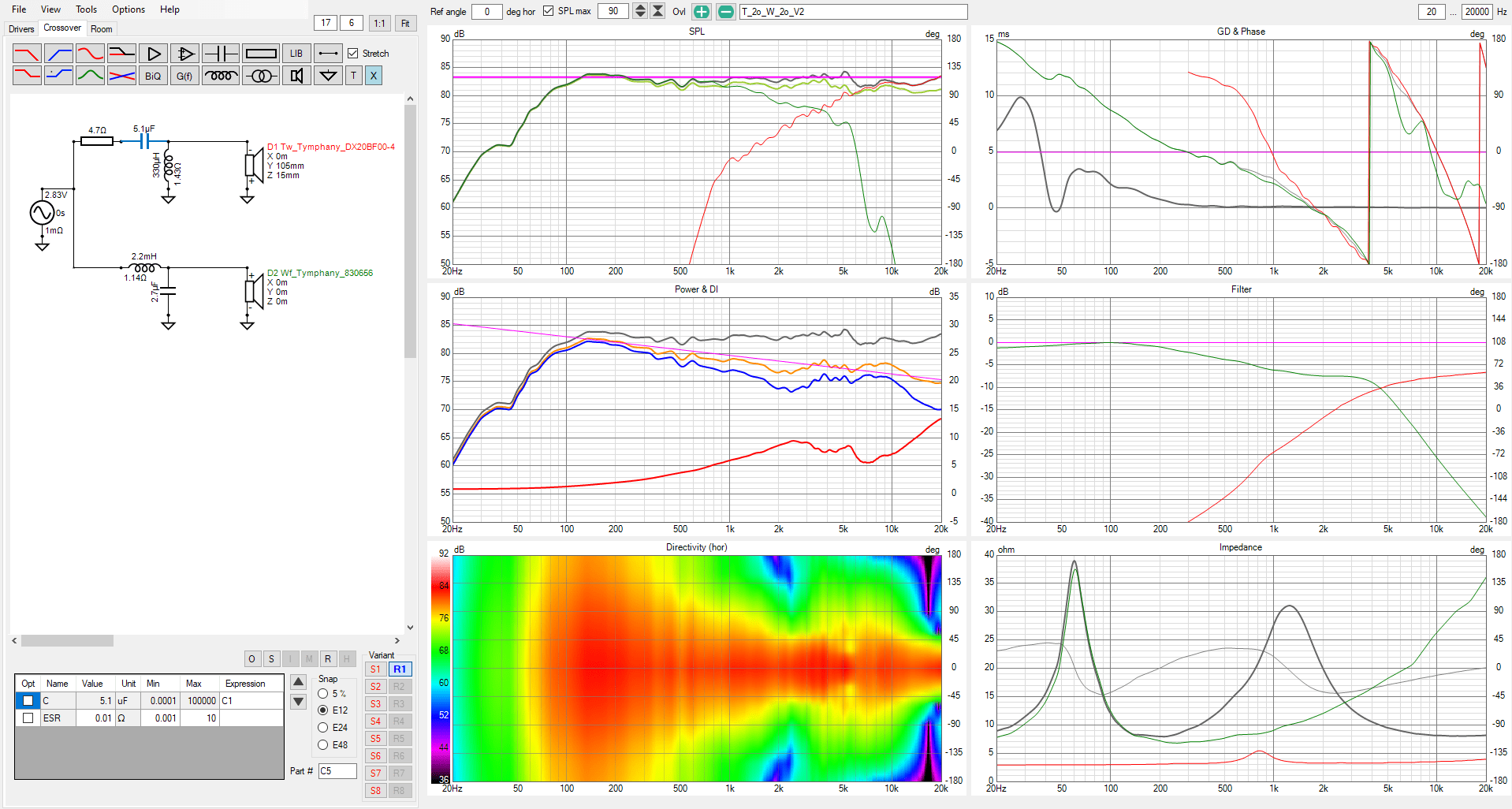Select variant S2 button
Screen dimensions: 1512x809
pos(376,687)
